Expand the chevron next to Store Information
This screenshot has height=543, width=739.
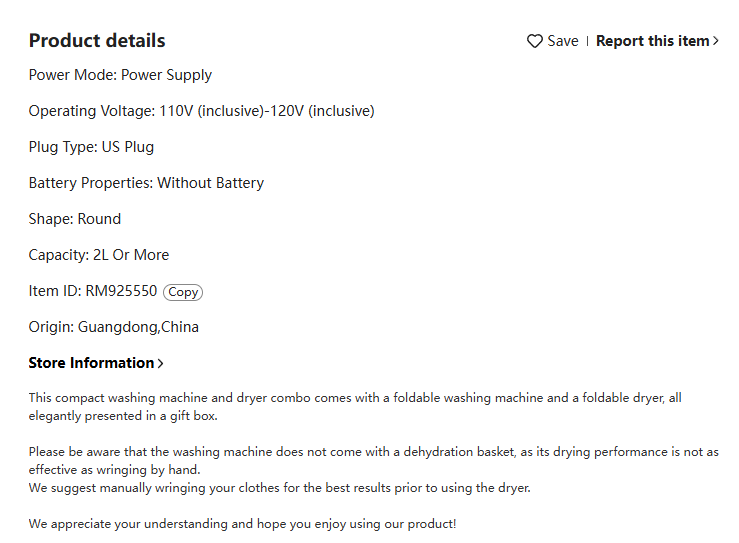[x=160, y=363]
